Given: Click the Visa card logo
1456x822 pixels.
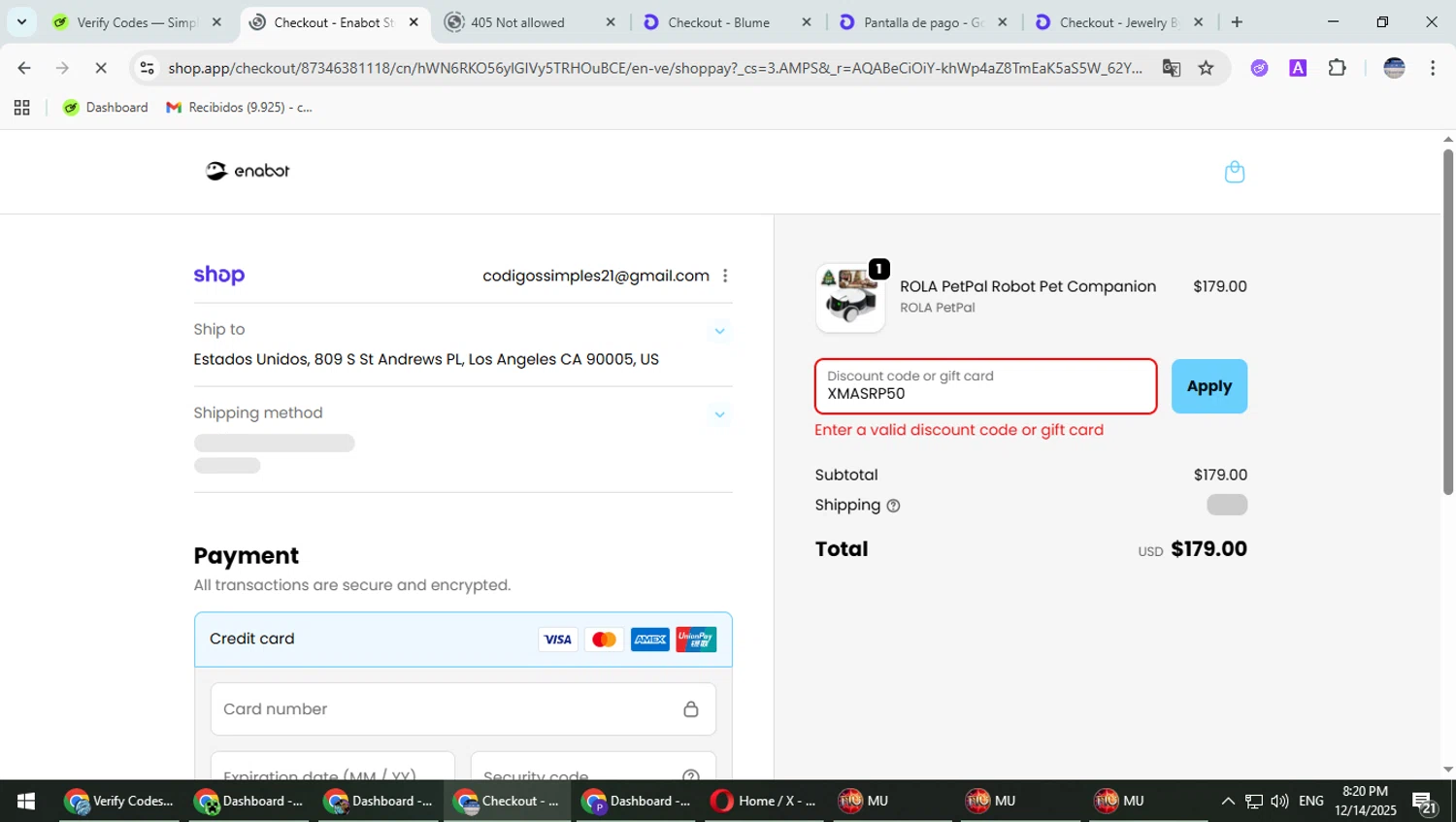Looking at the screenshot, I should [x=558, y=640].
